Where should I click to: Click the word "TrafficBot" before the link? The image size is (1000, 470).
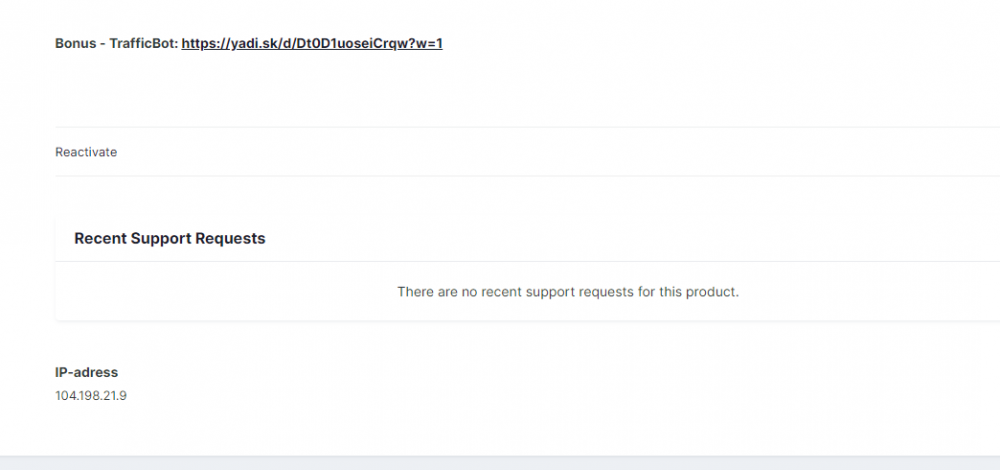coord(142,44)
